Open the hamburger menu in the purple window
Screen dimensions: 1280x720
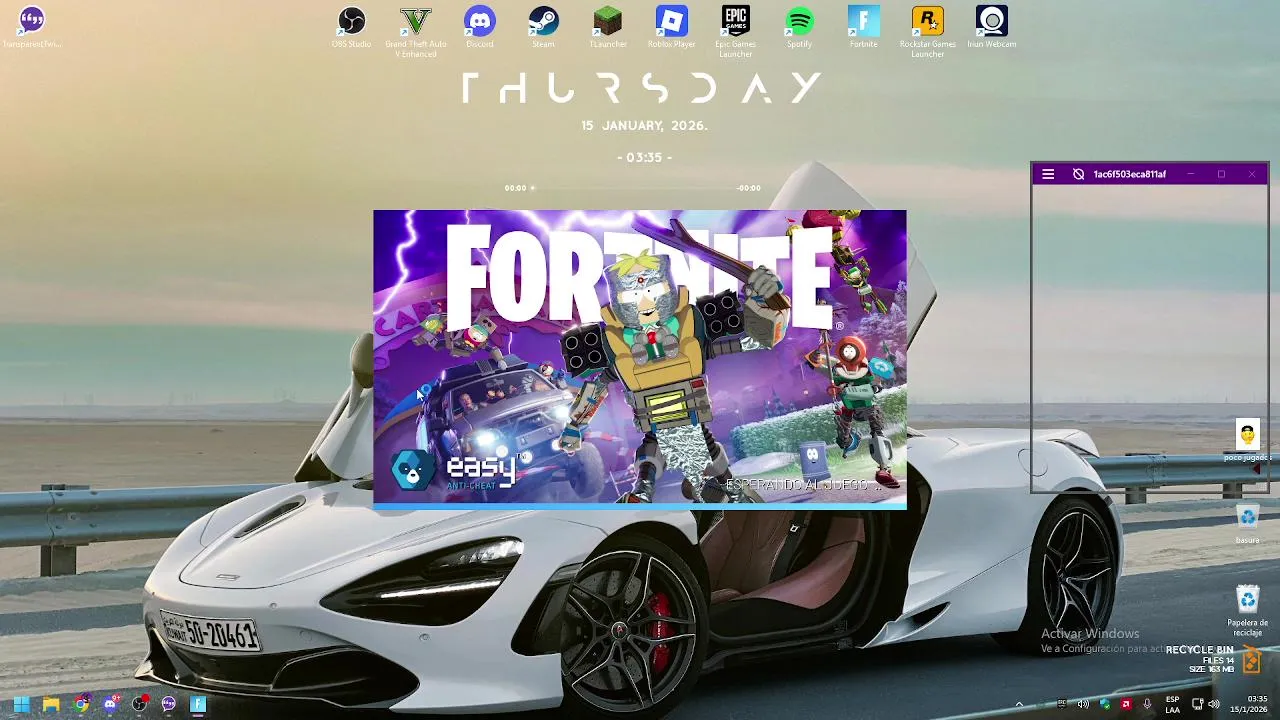pos(1048,174)
